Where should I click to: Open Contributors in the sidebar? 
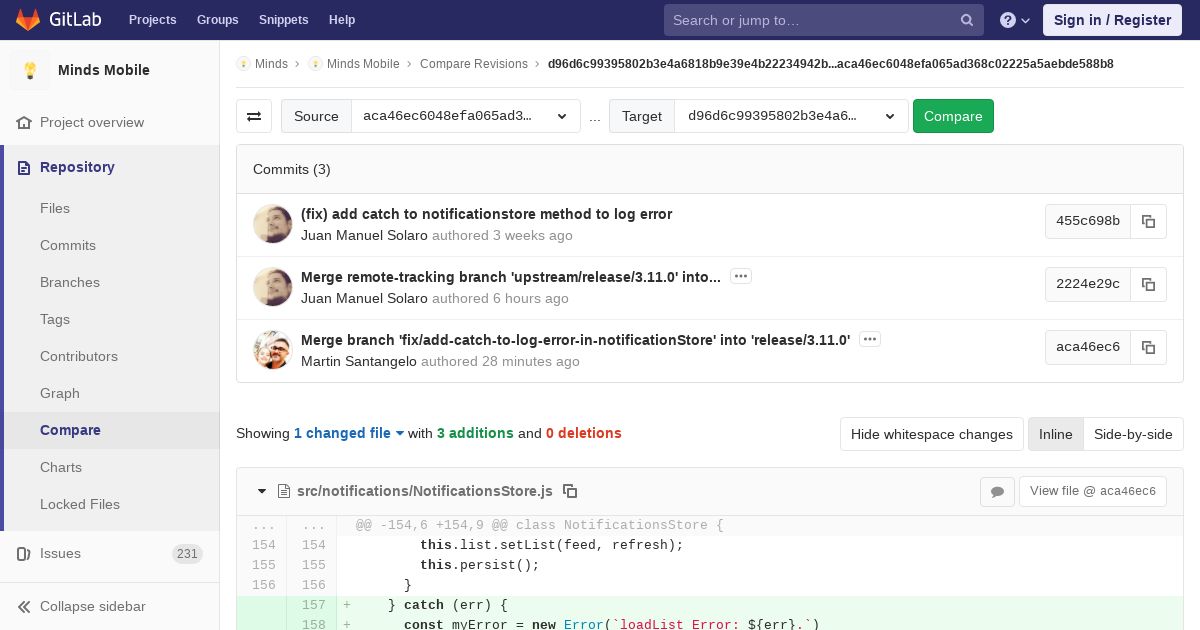tap(79, 356)
